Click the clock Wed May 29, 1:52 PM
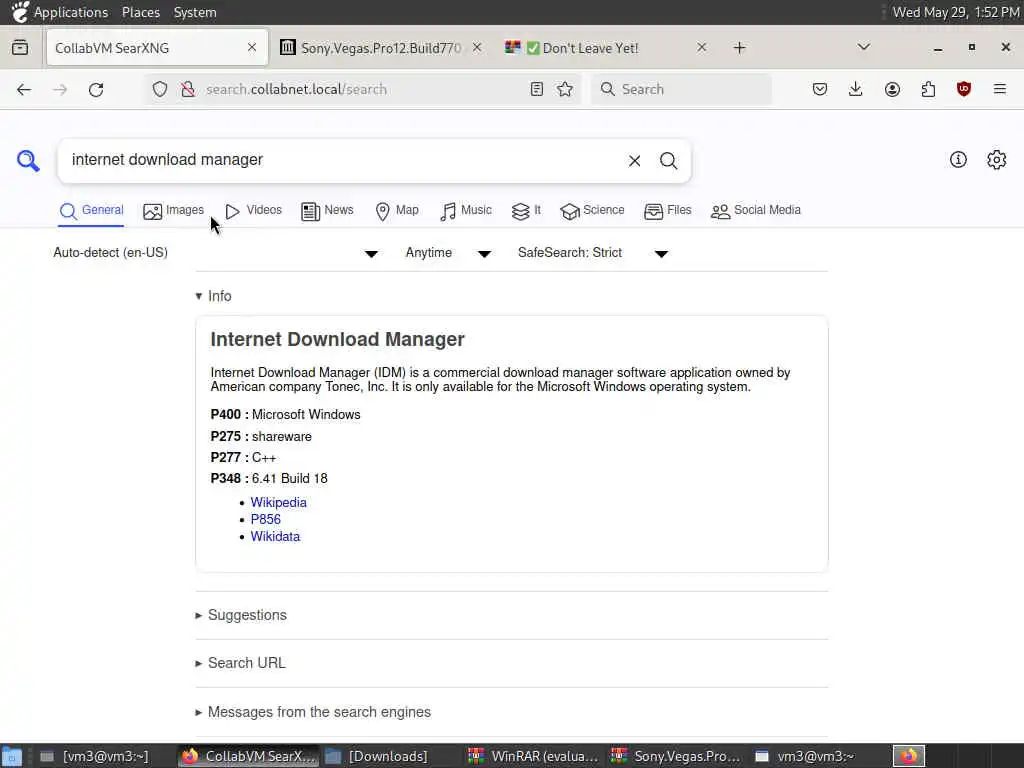1024x768 pixels. click(x=955, y=12)
